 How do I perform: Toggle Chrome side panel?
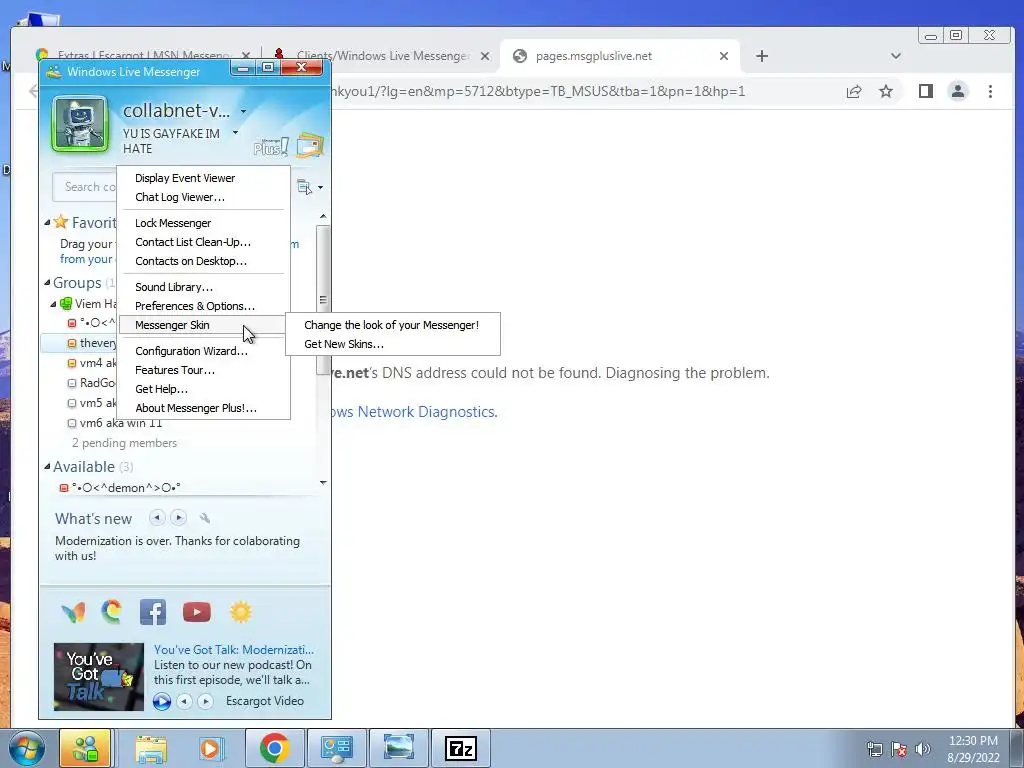click(925, 91)
